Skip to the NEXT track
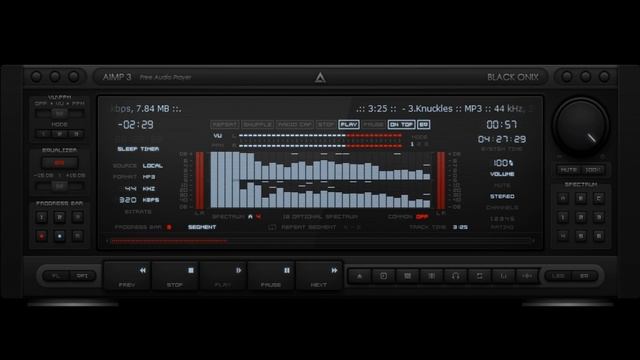The height and width of the screenshot is (360, 640). pos(319,276)
